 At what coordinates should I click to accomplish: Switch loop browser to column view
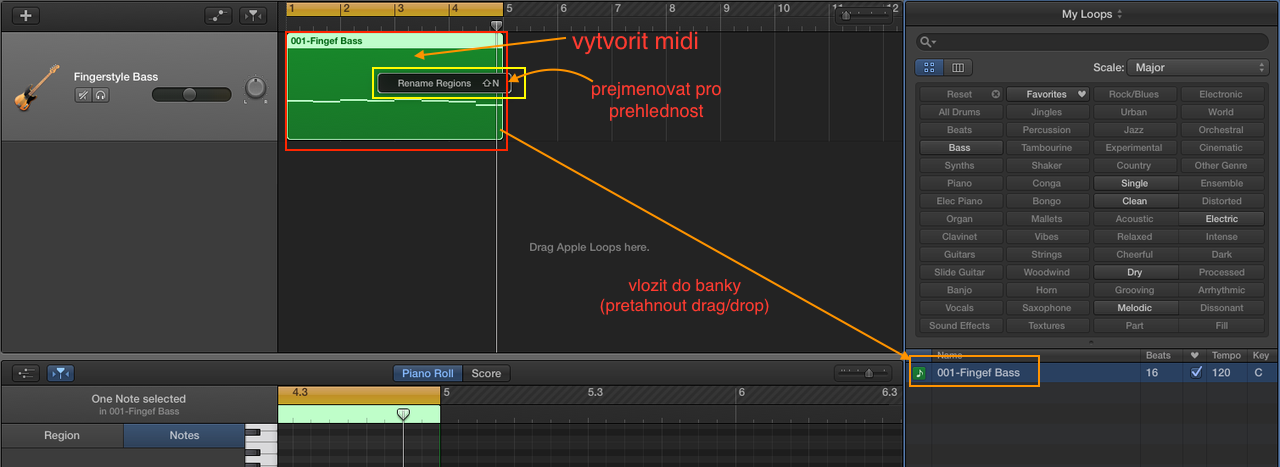[x=958, y=67]
